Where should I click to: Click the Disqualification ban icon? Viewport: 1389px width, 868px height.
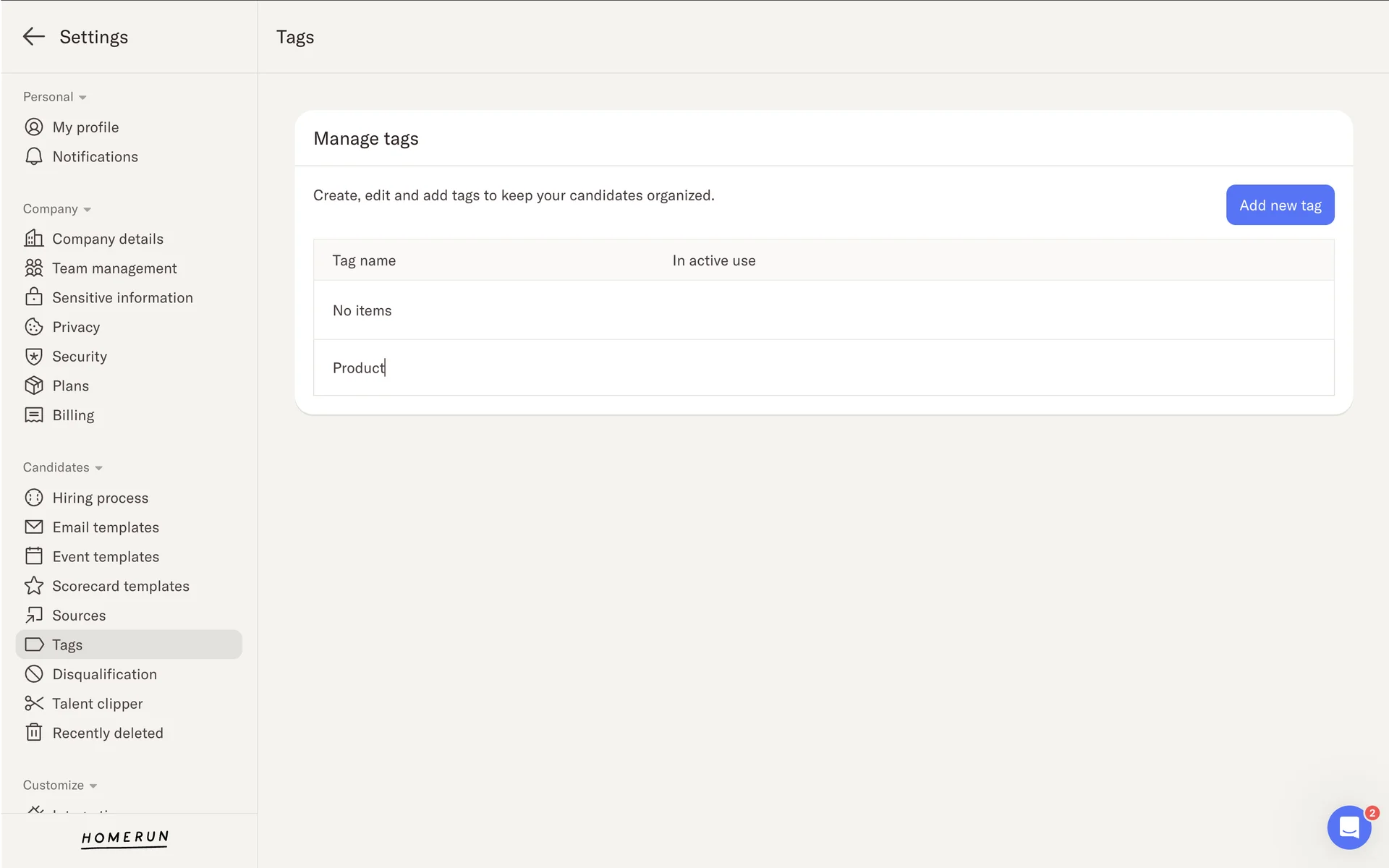[x=33, y=674]
